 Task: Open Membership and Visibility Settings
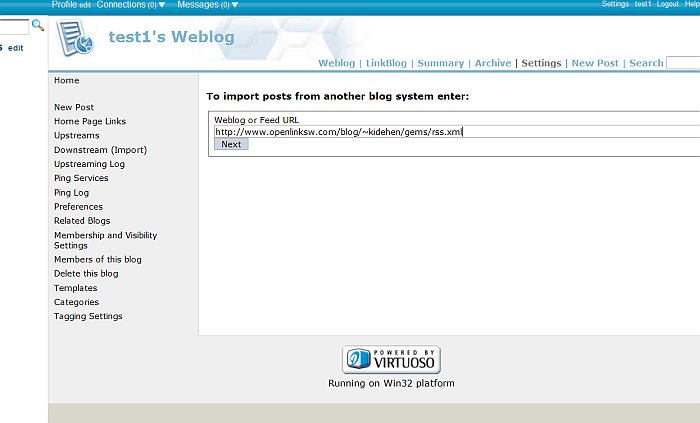[105, 240]
